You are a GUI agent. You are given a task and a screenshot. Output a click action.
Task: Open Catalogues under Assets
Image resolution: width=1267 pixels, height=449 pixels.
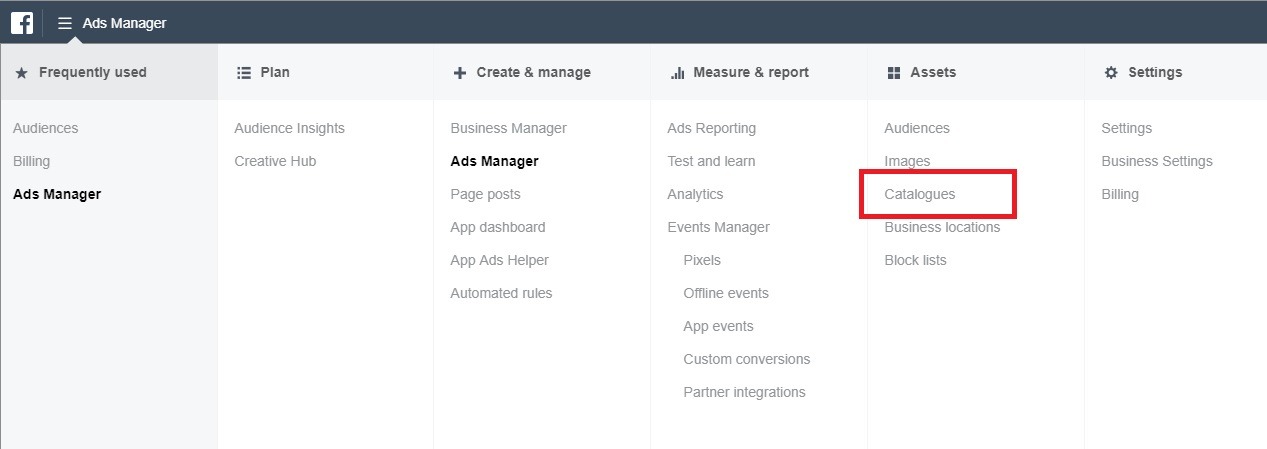tap(920, 194)
